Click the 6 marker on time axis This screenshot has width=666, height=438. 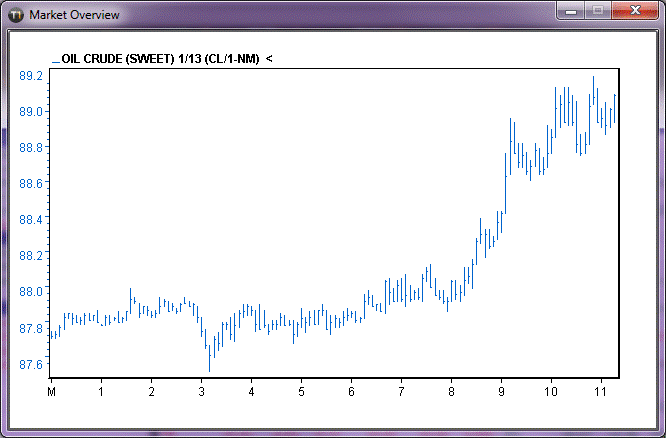(351, 391)
